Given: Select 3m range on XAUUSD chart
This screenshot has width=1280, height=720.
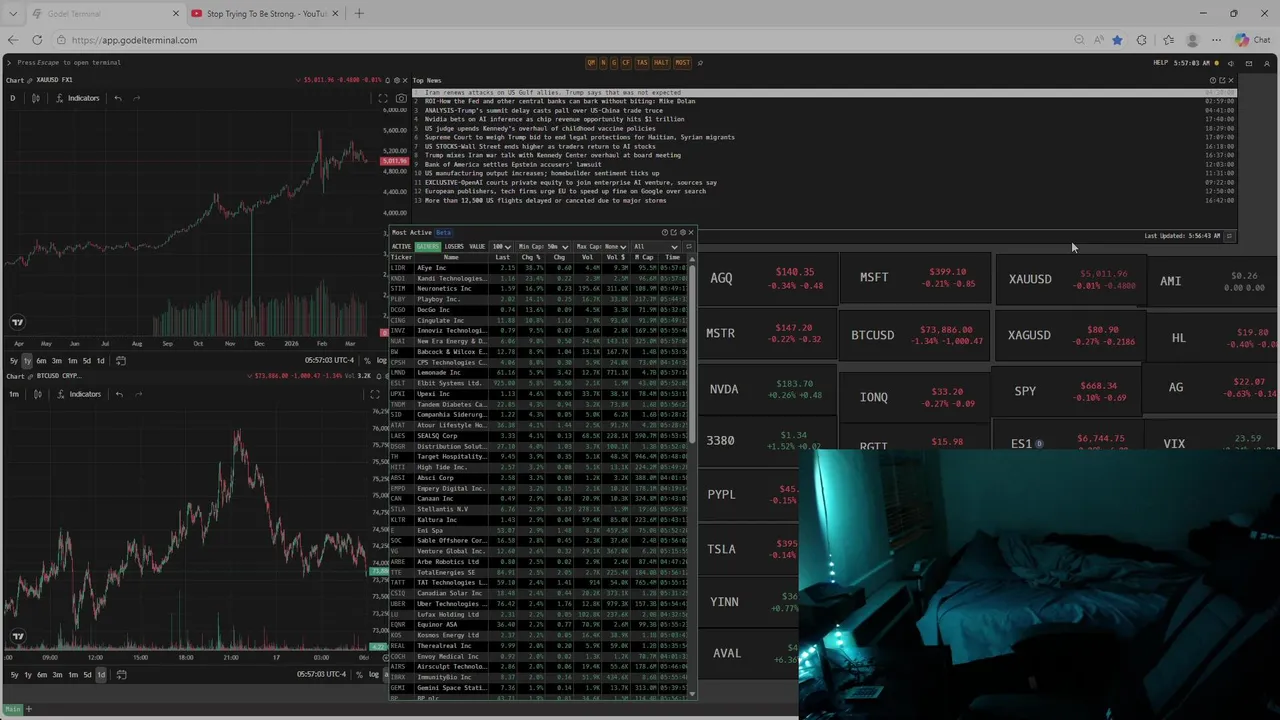Looking at the screenshot, I should click(57, 360).
